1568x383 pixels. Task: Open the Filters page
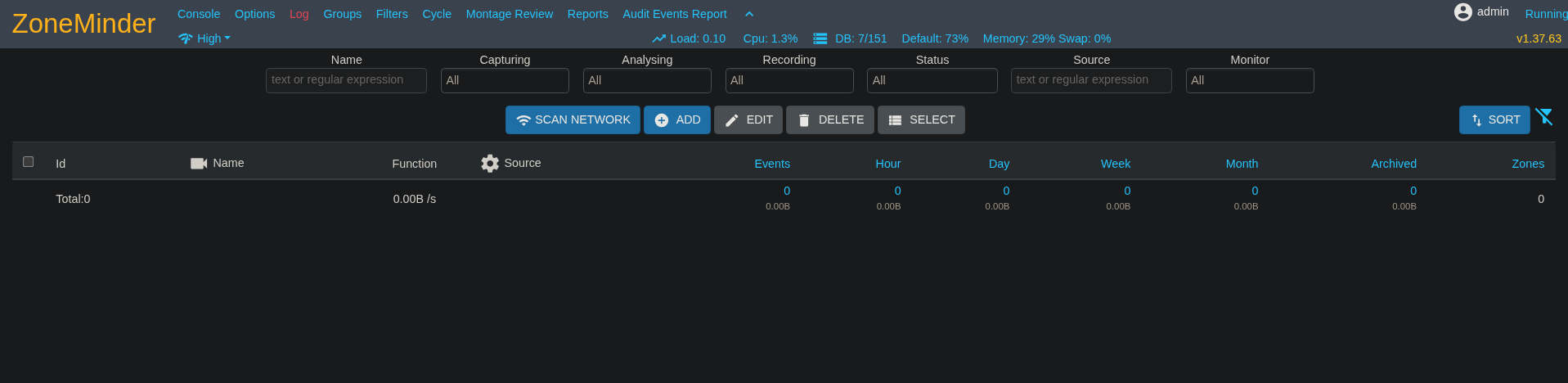click(x=392, y=14)
